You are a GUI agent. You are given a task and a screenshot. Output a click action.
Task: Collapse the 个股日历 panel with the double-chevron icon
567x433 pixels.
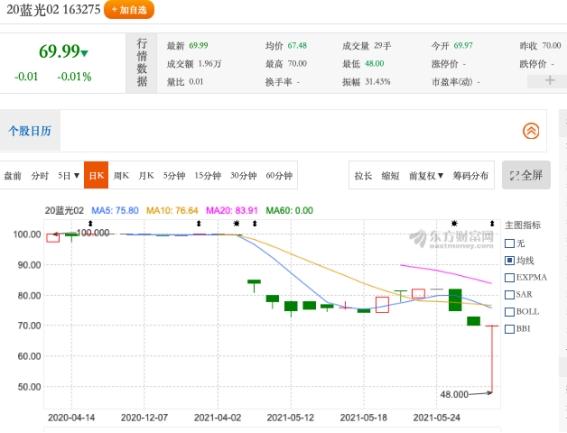[x=531, y=131]
